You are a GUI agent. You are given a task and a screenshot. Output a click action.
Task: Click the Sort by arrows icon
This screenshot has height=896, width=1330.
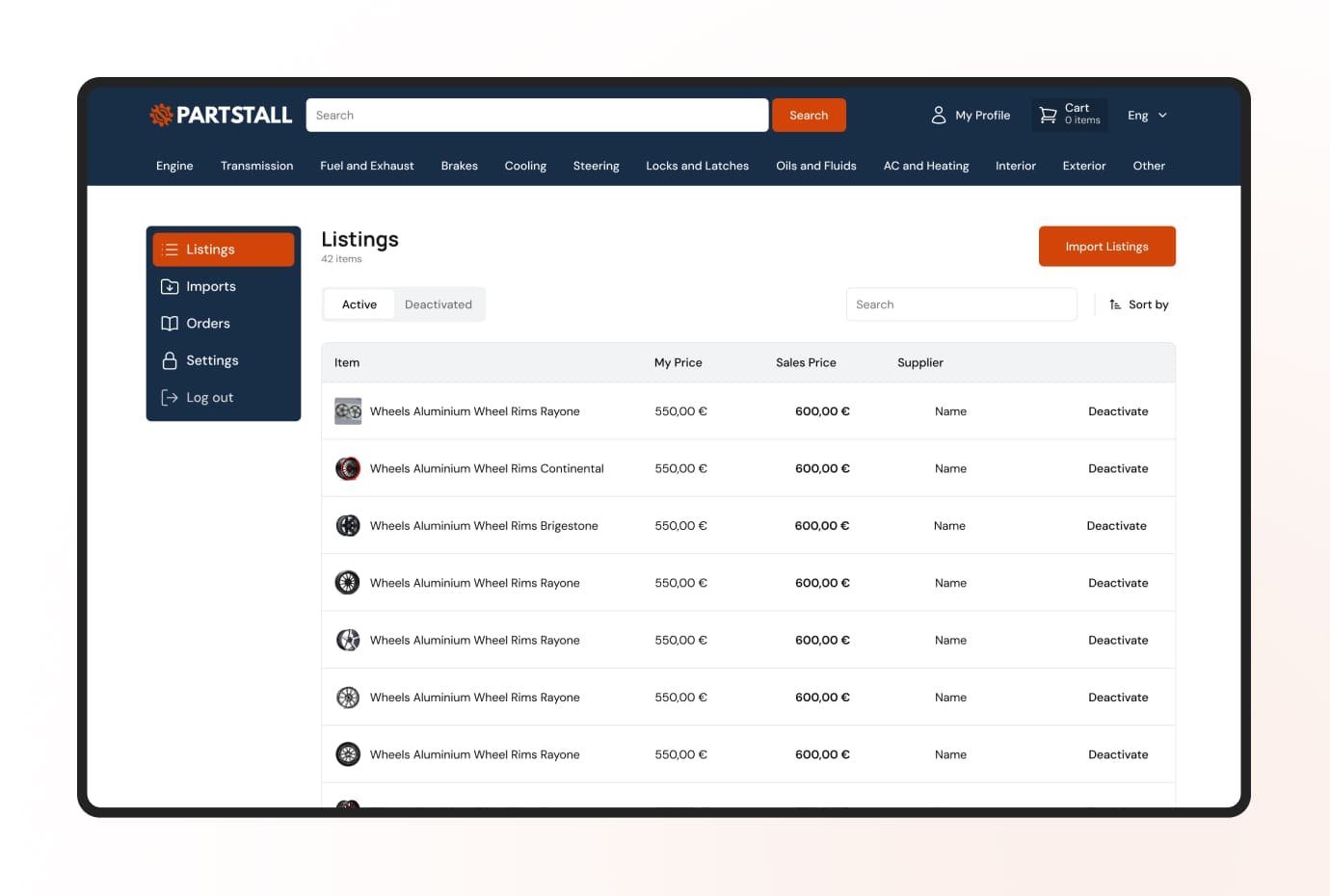pos(1115,304)
